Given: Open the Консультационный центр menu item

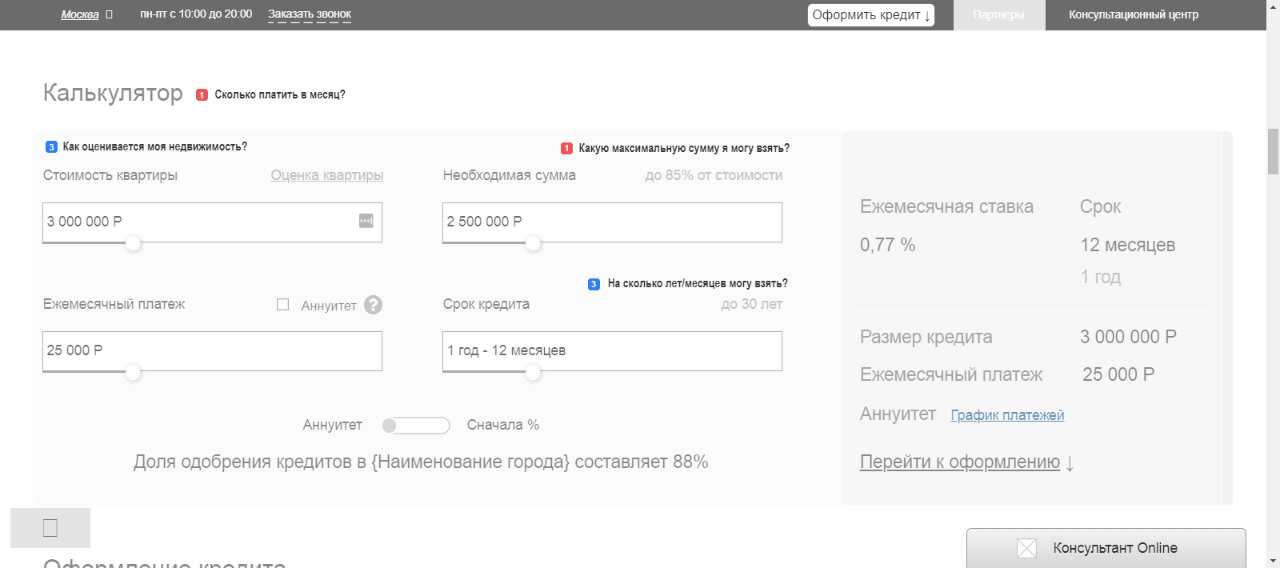Looking at the screenshot, I should click(1133, 15).
